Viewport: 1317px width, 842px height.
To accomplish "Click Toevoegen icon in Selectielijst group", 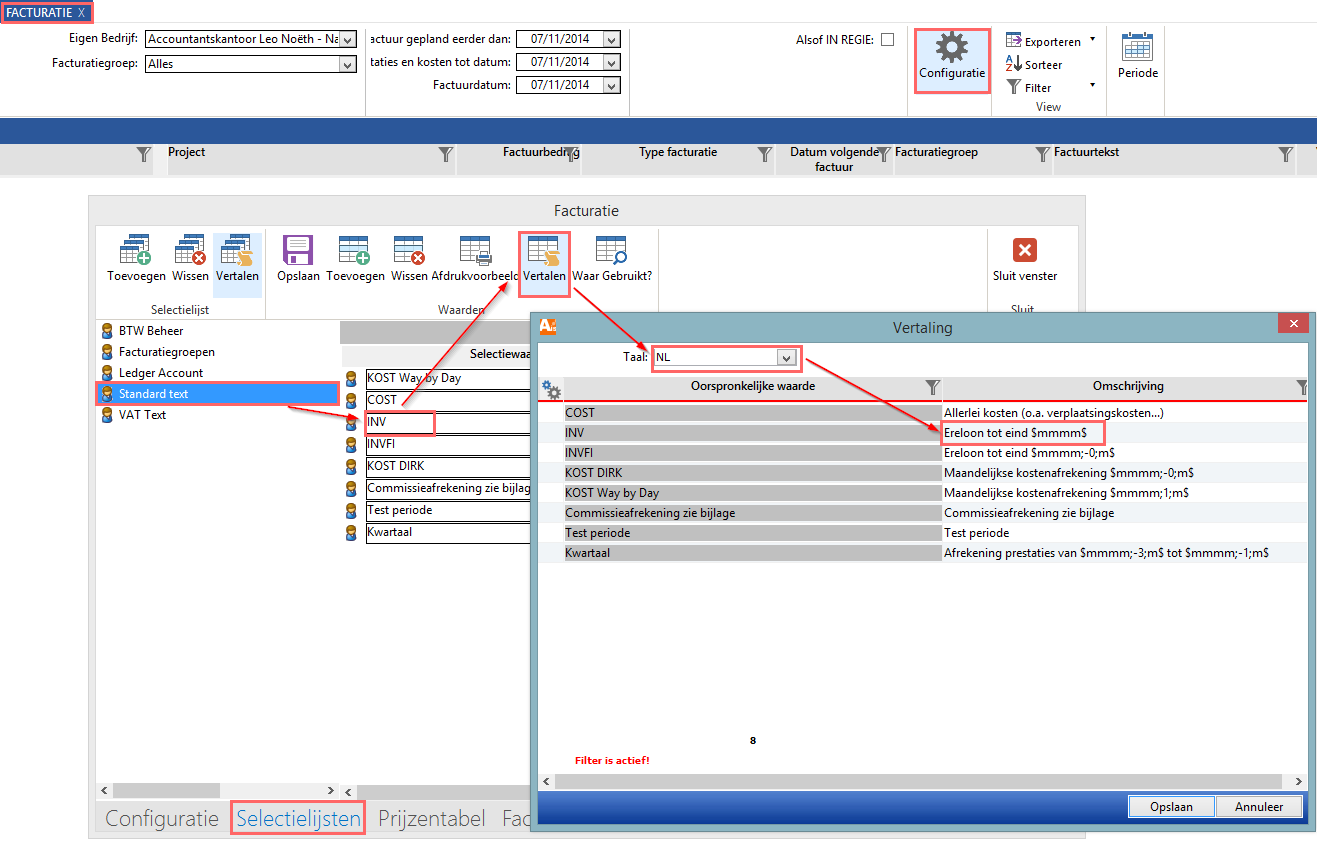I will (x=136, y=251).
